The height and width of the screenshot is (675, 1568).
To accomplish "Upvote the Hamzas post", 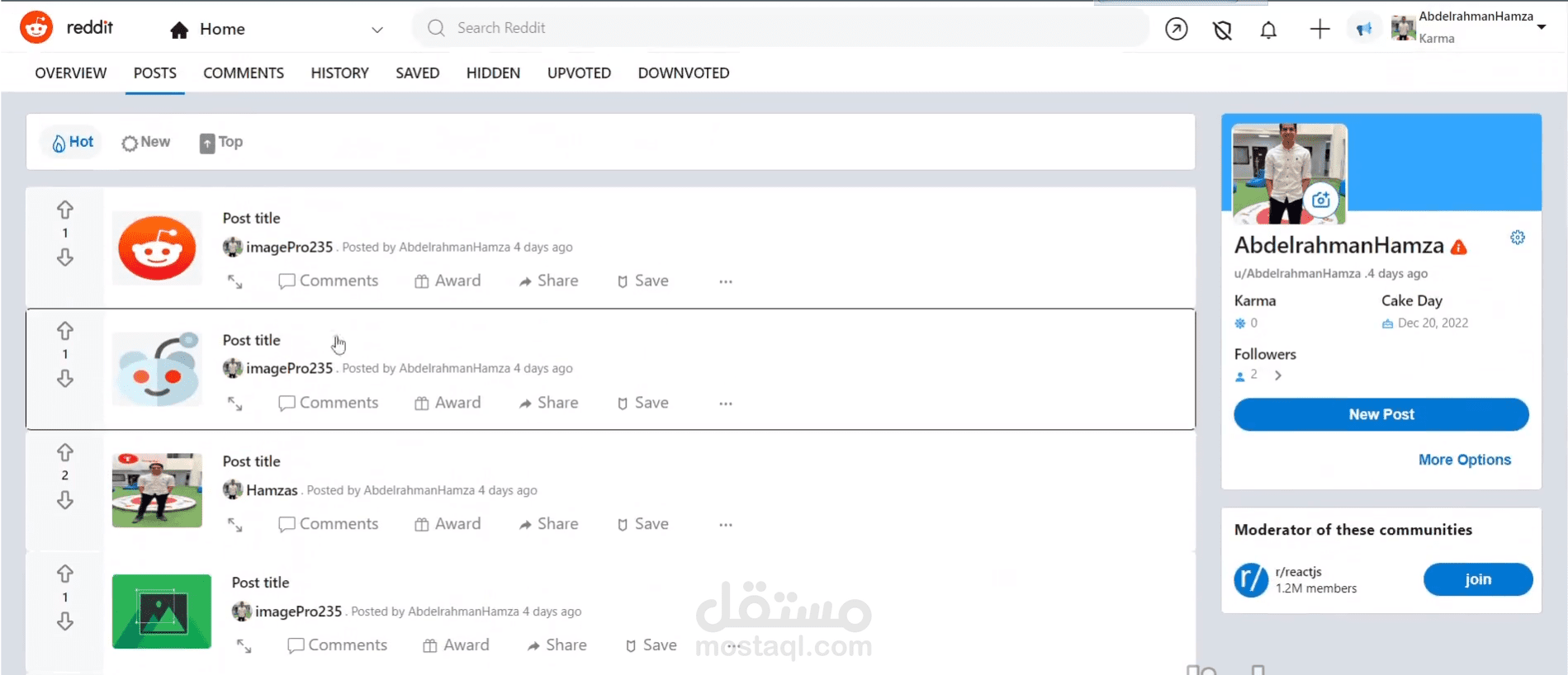I will 65,452.
